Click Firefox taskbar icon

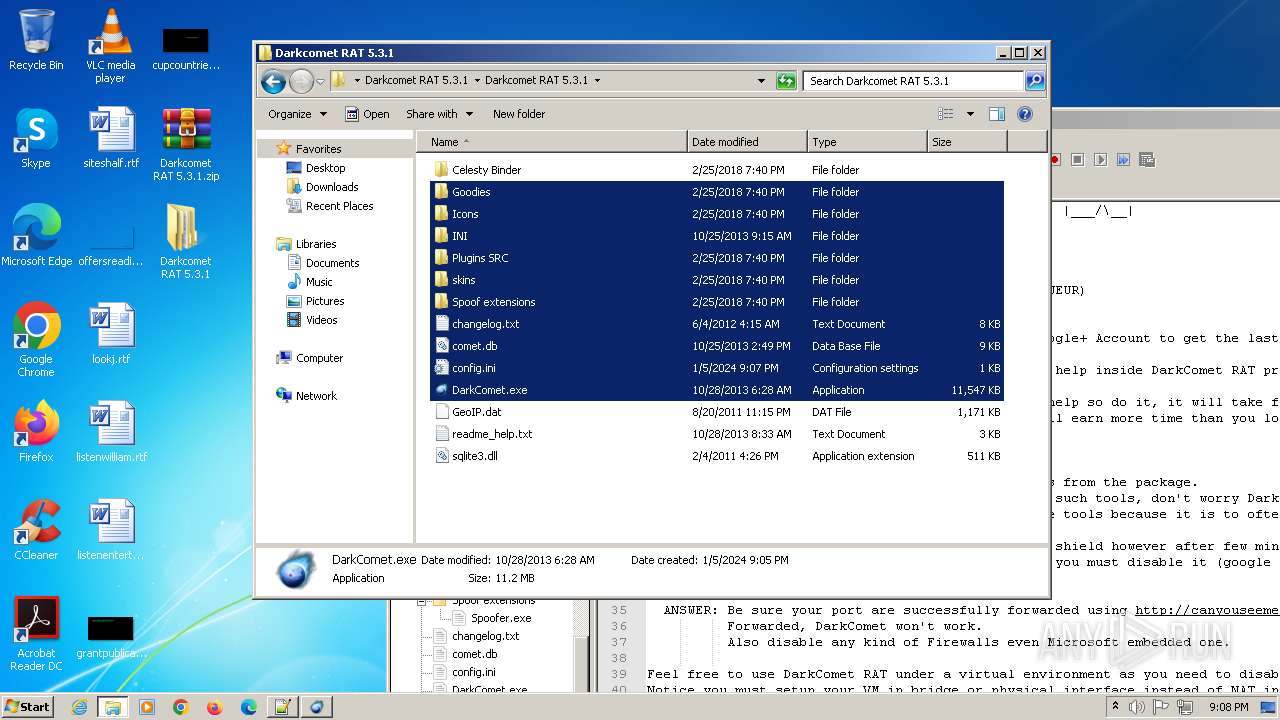tap(214, 707)
